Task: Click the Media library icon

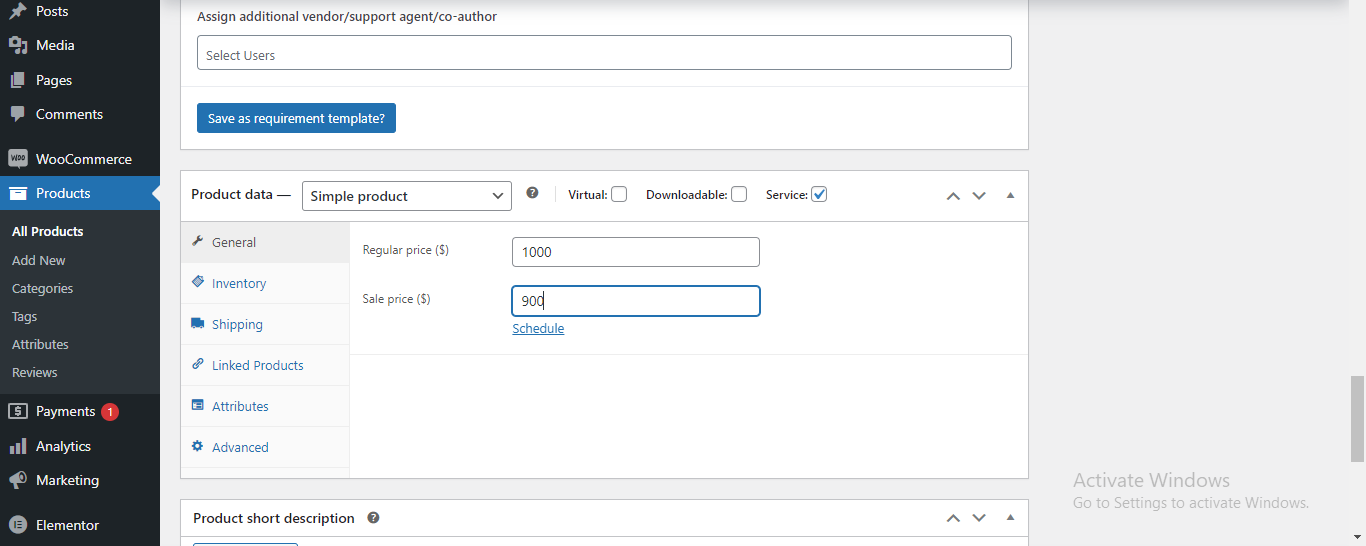Action: coord(17,45)
